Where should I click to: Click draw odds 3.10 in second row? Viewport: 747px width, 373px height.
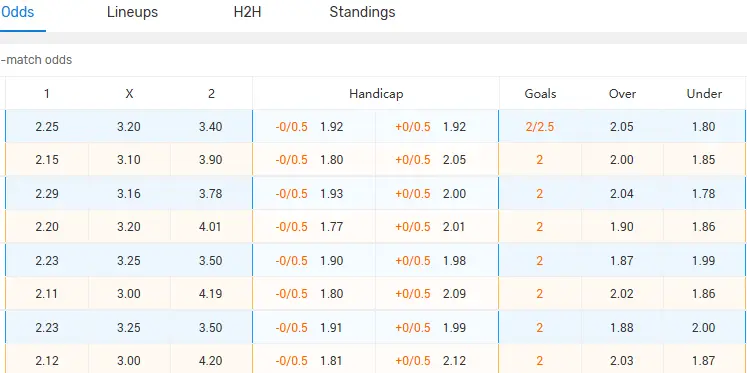[x=129, y=160]
